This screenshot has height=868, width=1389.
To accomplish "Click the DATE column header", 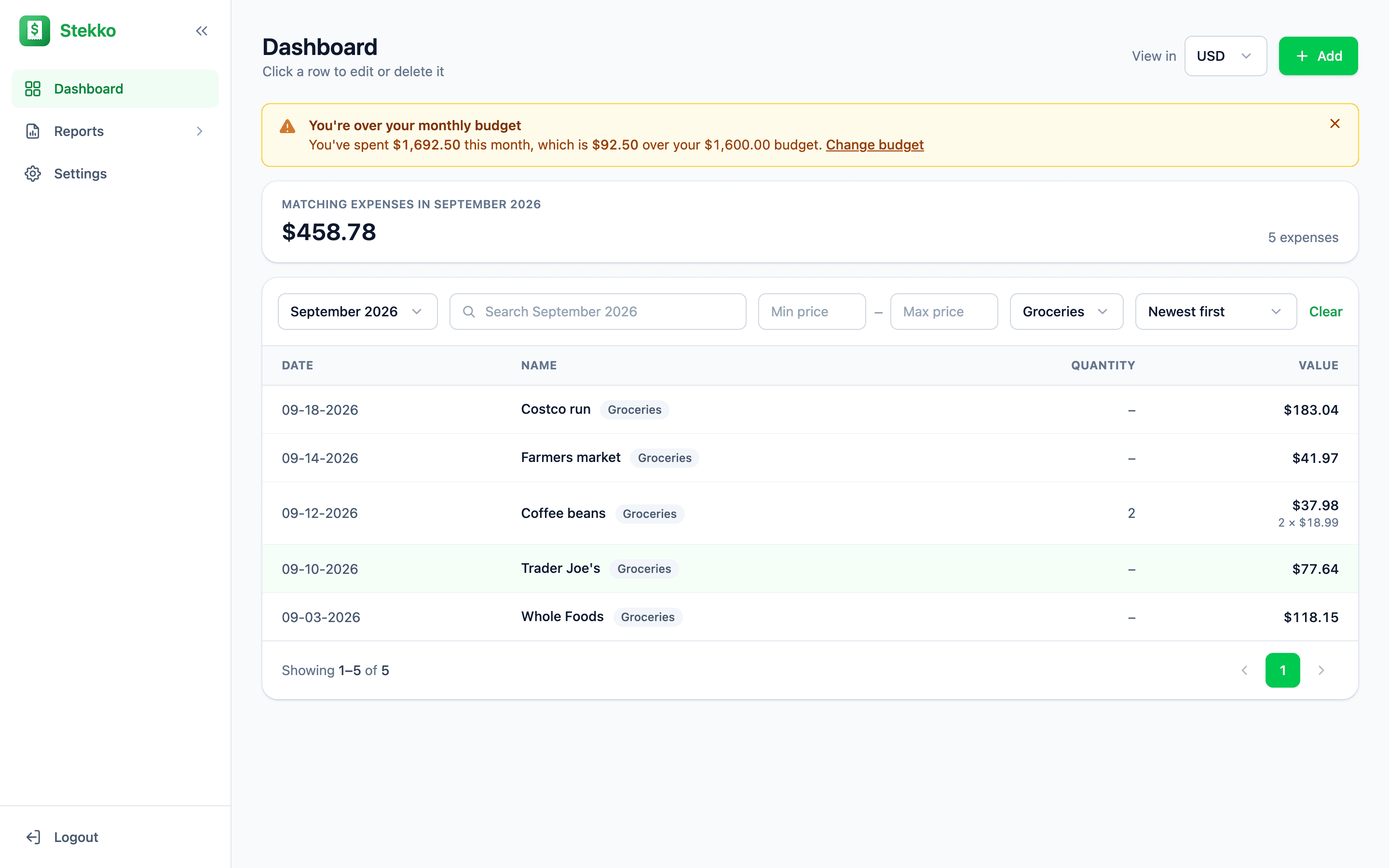I will pyautogui.click(x=297, y=366).
